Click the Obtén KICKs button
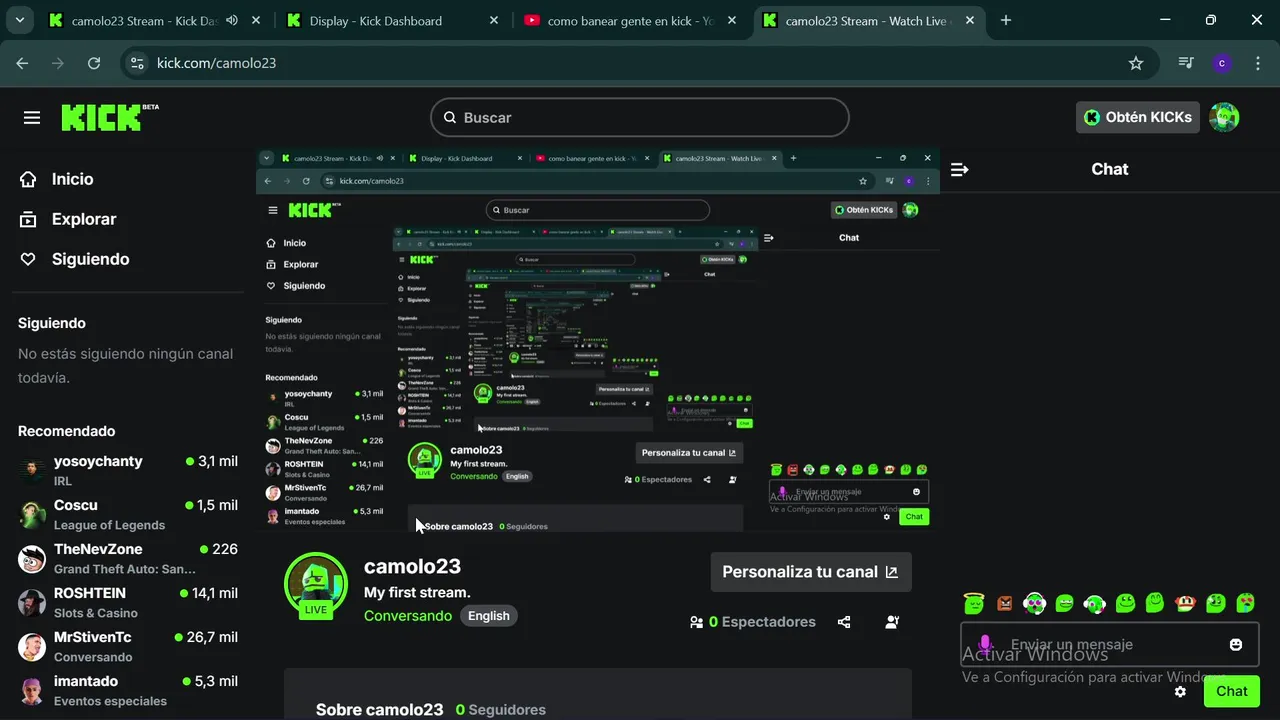The width and height of the screenshot is (1280, 720). pyautogui.click(x=1138, y=117)
